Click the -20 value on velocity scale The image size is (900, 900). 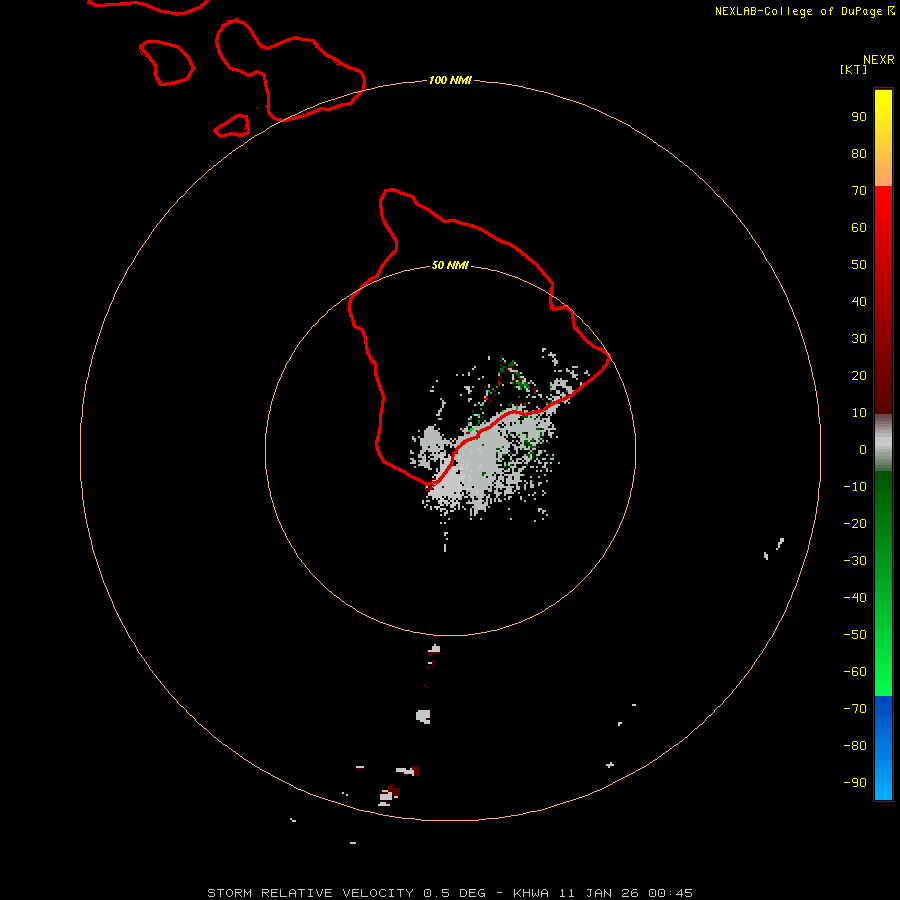pyautogui.click(x=855, y=523)
